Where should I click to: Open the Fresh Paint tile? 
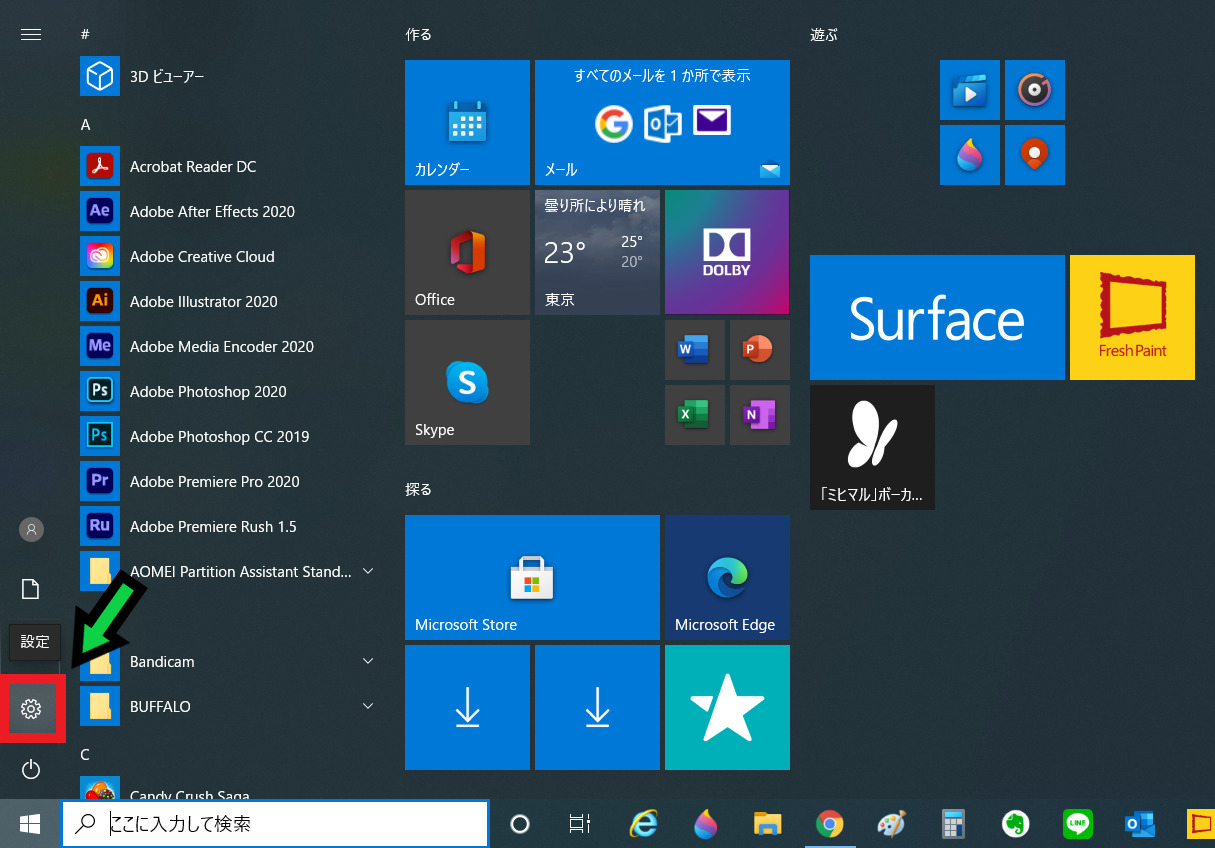point(1132,317)
